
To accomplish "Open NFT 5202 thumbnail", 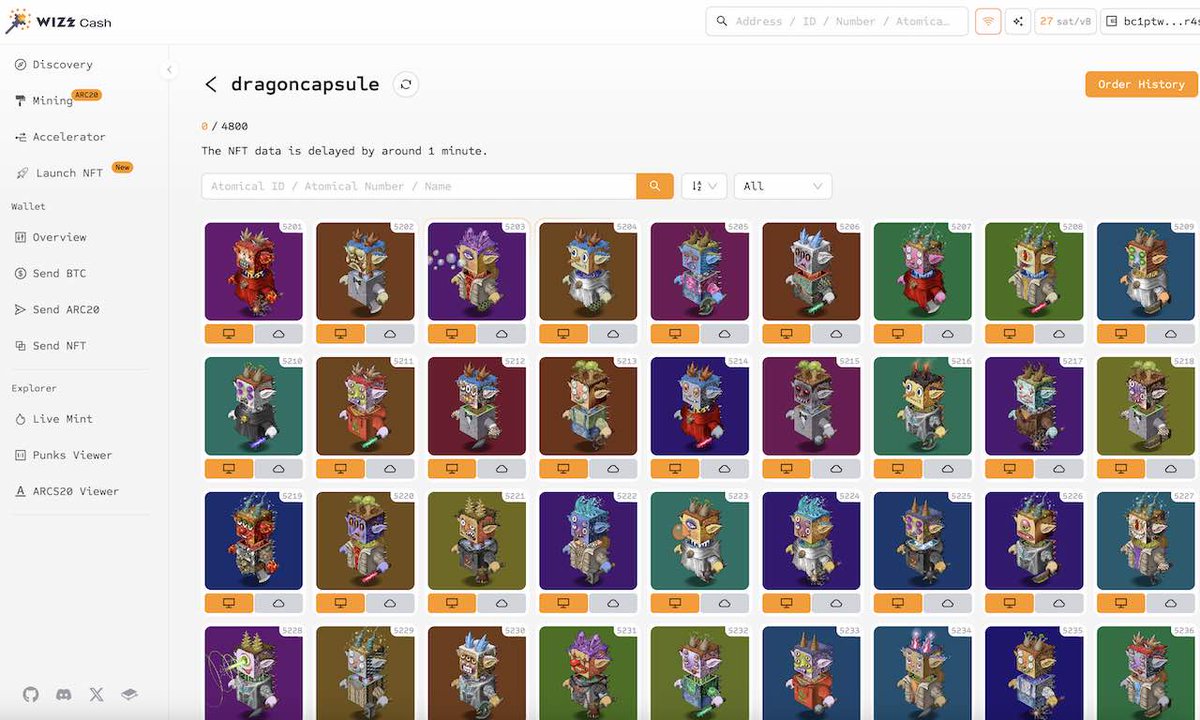I will coord(365,271).
